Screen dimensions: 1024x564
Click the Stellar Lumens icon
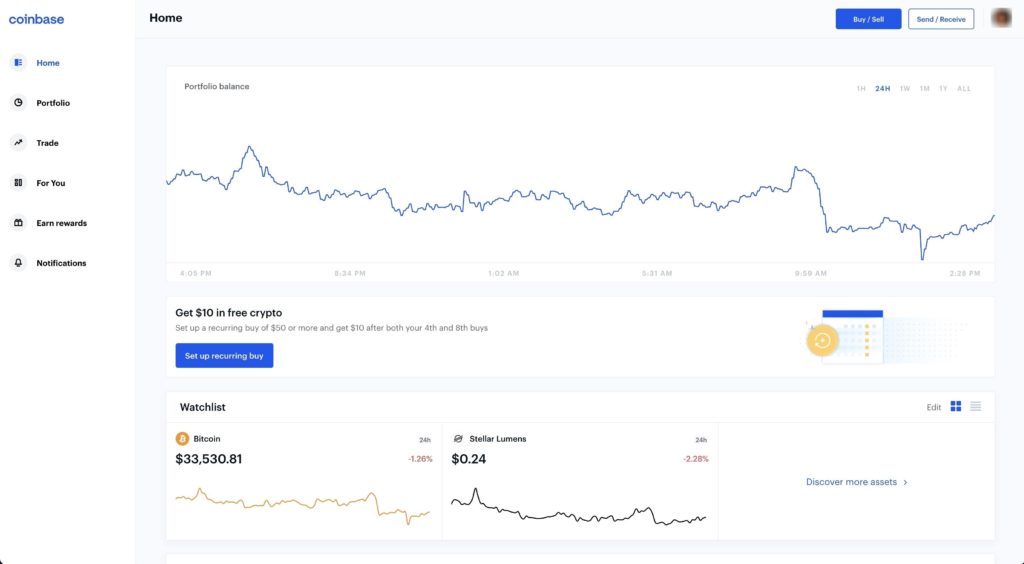point(458,439)
